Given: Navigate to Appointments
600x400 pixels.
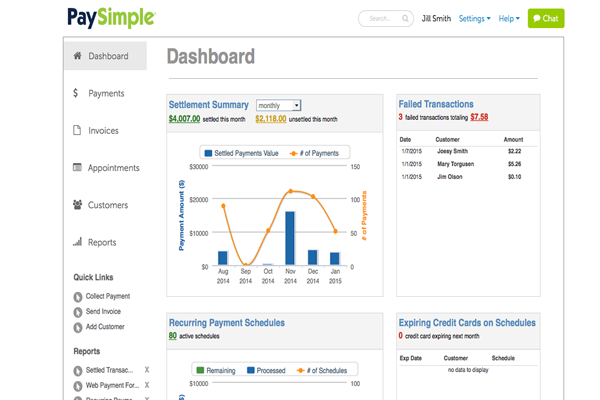Looking at the screenshot, I should click(x=114, y=168).
